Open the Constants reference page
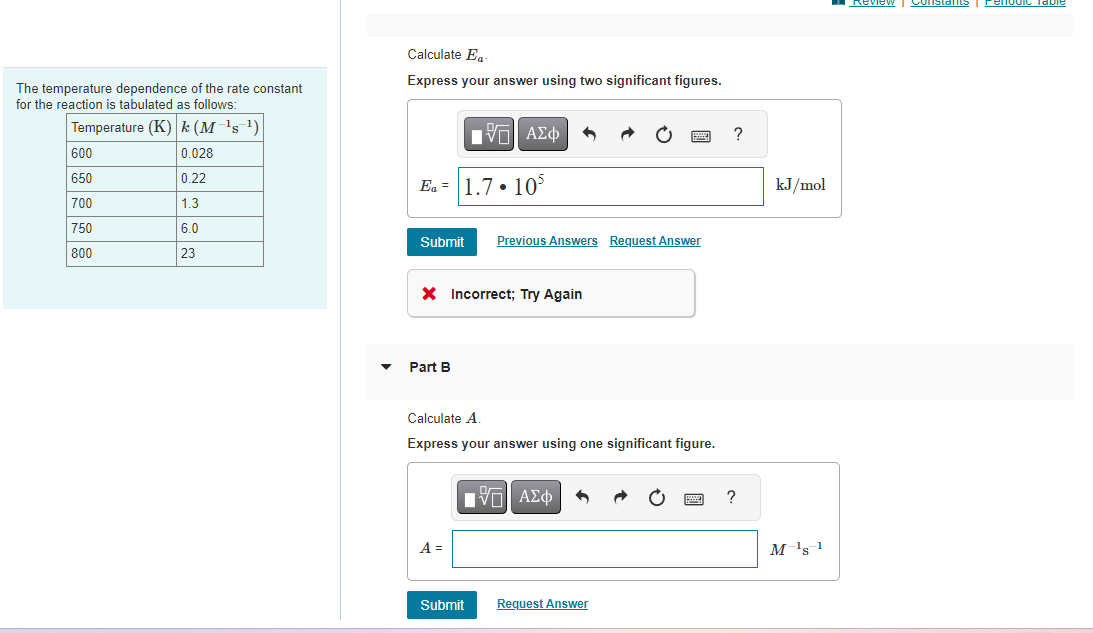Viewport: 1093px width, 633px height. [x=940, y=3]
